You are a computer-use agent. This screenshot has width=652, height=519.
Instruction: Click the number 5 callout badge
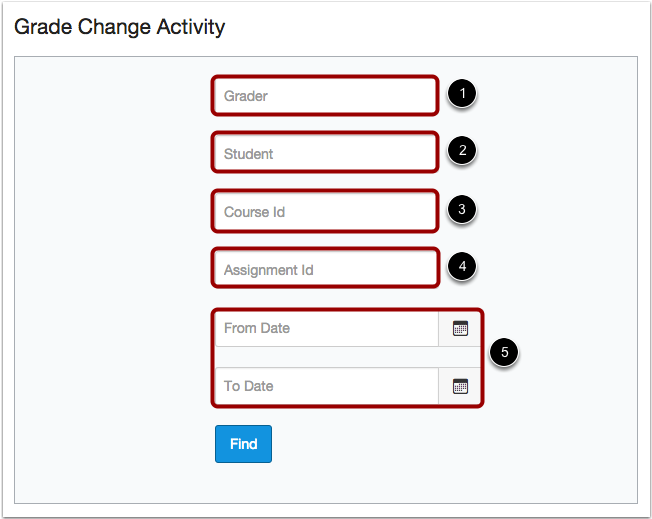tap(504, 352)
